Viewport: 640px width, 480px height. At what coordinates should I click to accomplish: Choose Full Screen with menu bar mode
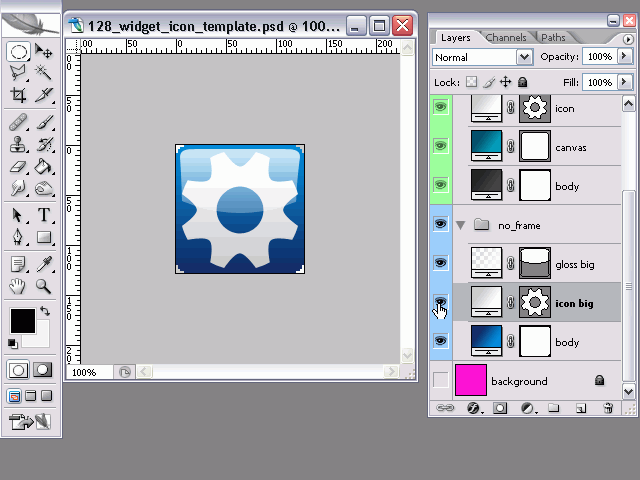tap(31, 396)
